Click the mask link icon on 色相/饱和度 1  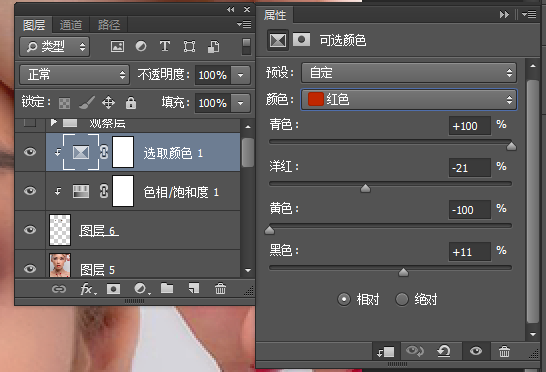pos(104,191)
